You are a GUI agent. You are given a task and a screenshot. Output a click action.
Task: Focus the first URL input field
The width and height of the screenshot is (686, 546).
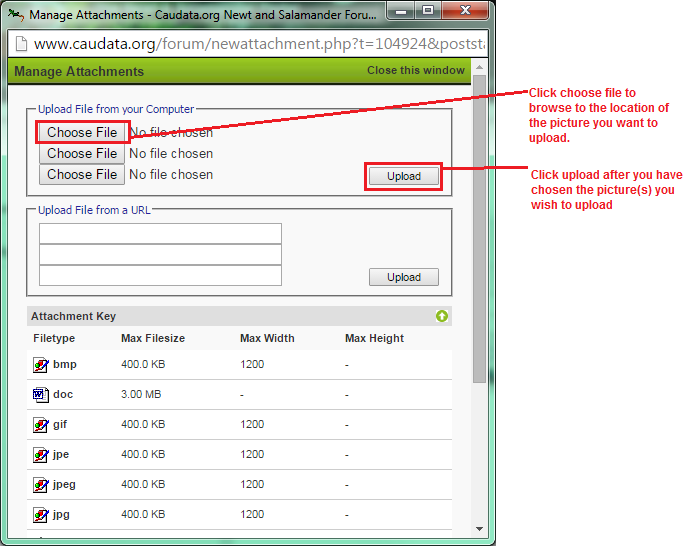click(160, 234)
